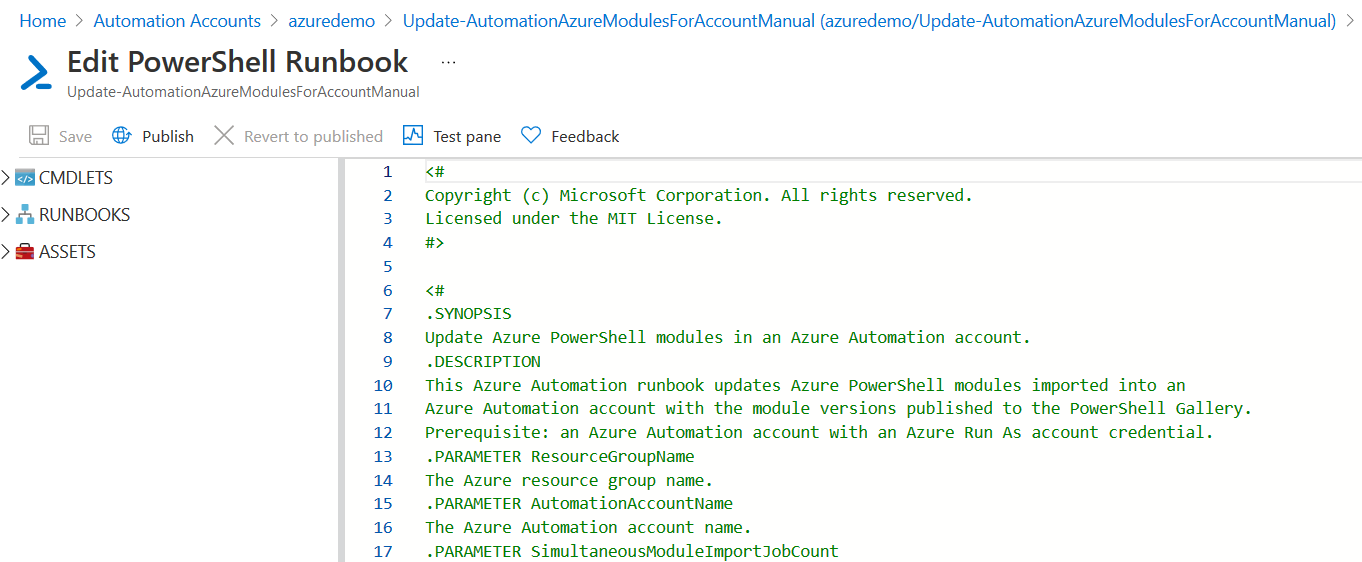Screen dimensions: 1362x562
Task: Expand the RUNBOOKS tree node
Action: coord(6,215)
